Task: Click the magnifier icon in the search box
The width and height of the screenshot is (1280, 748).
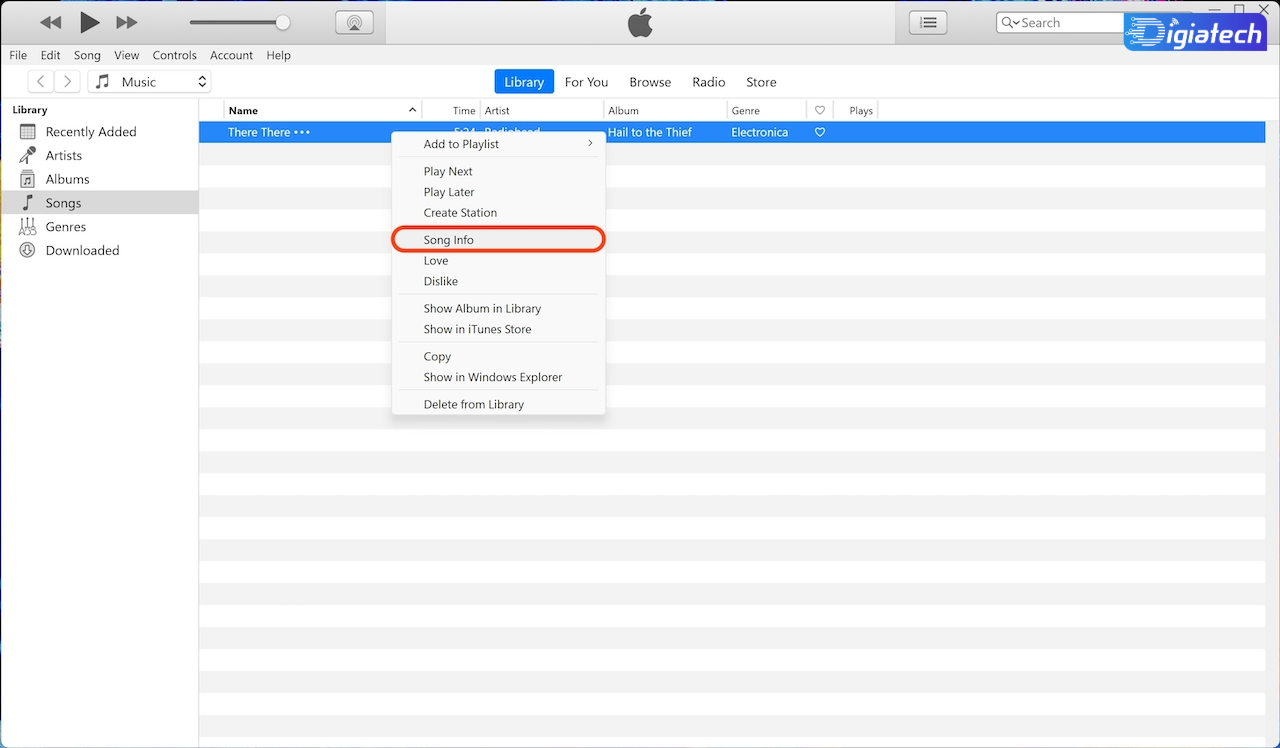Action: pos(1008,22)
